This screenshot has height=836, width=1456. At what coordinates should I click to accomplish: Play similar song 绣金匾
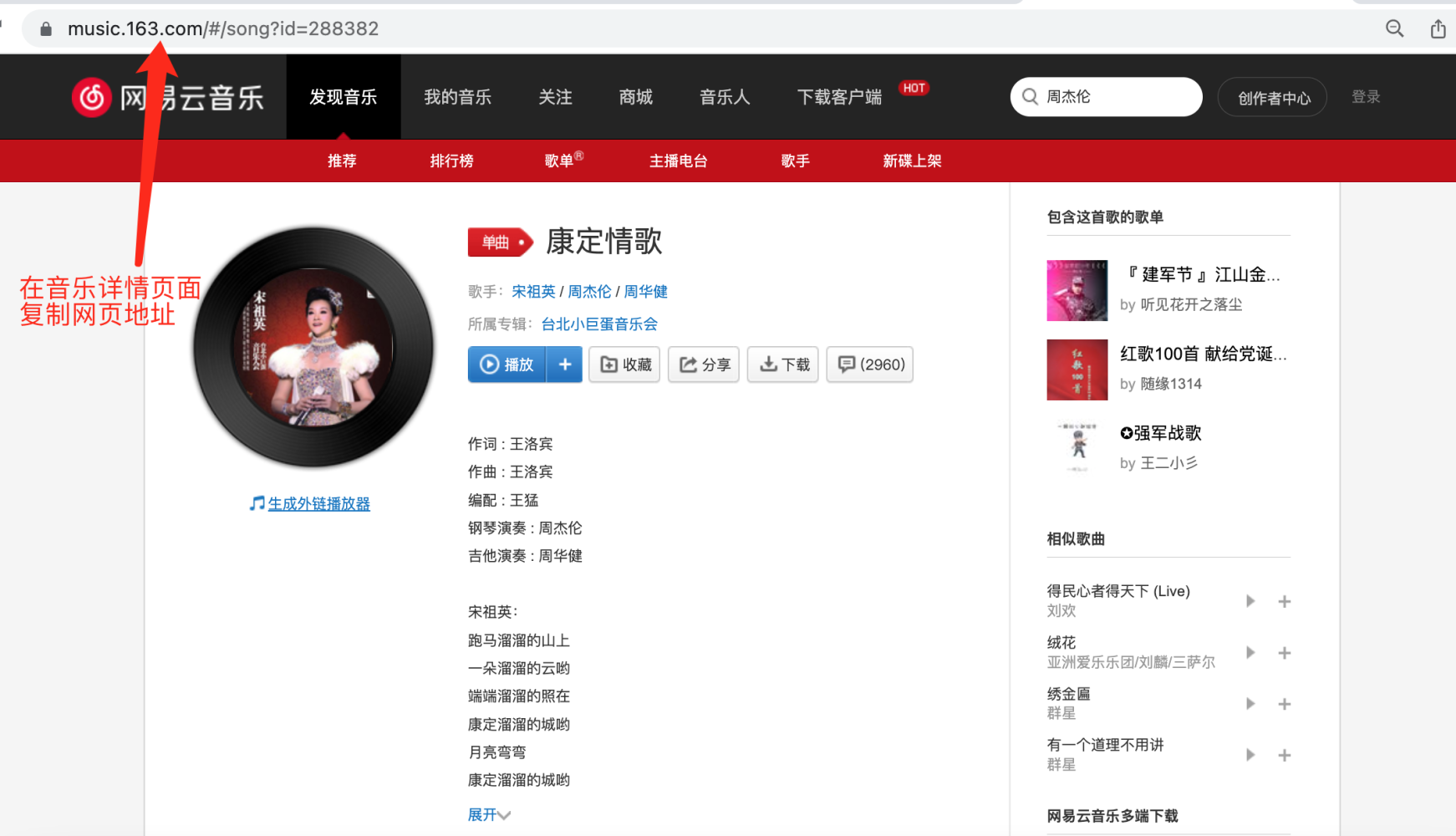1250,704
